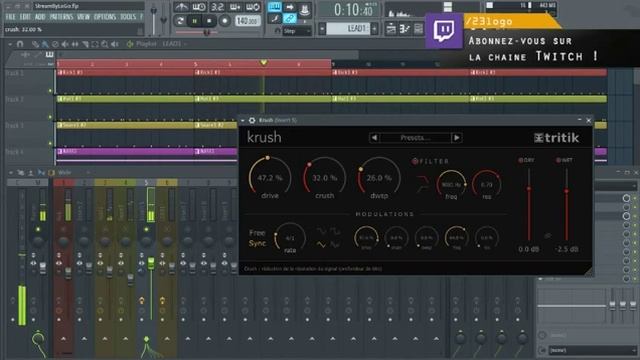Select the Slice tool in the playlist toolbar
Screen dimensions: 640x360
point(85,44)
